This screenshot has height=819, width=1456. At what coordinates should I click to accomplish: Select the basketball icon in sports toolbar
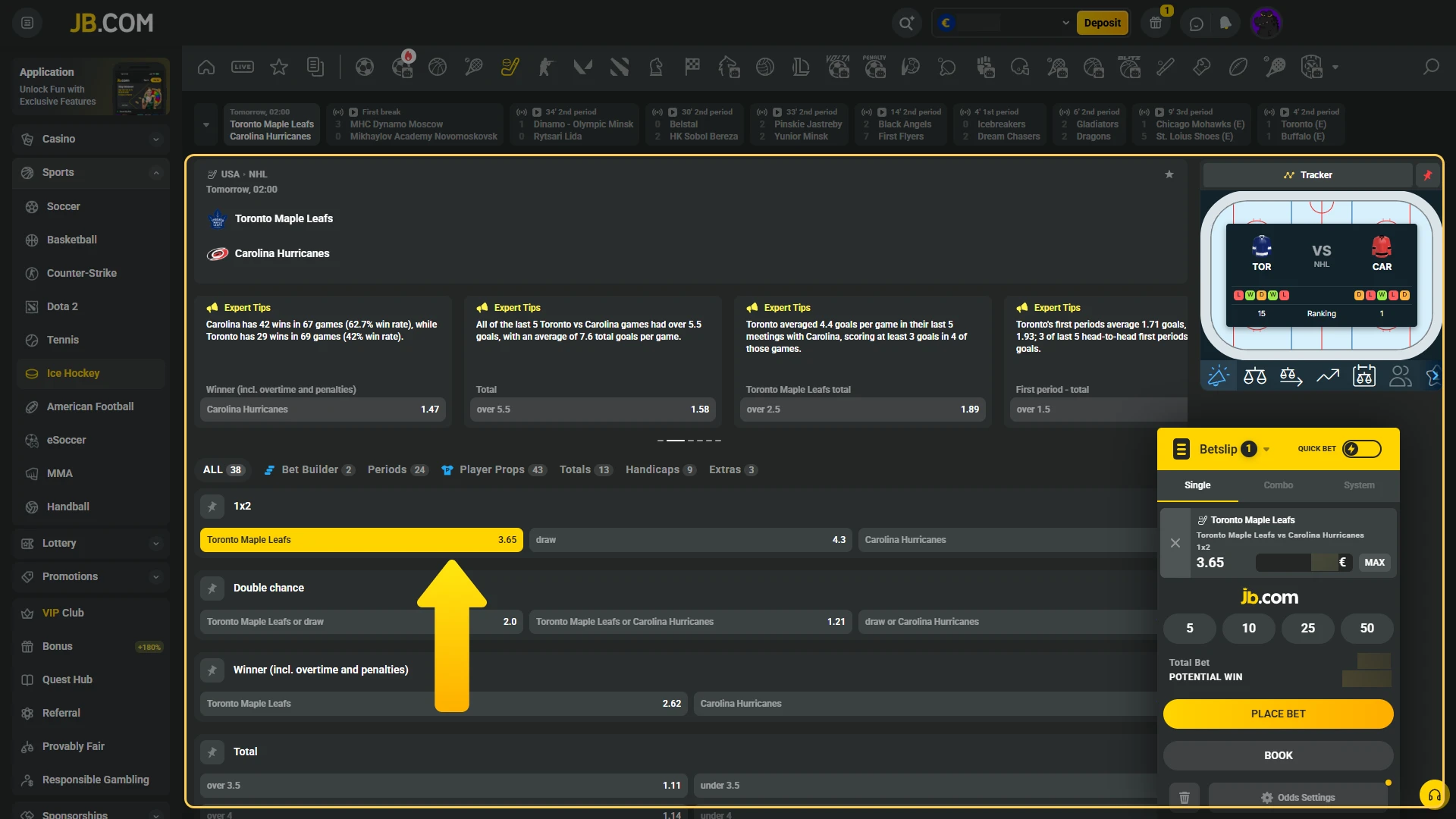point(438,67)
